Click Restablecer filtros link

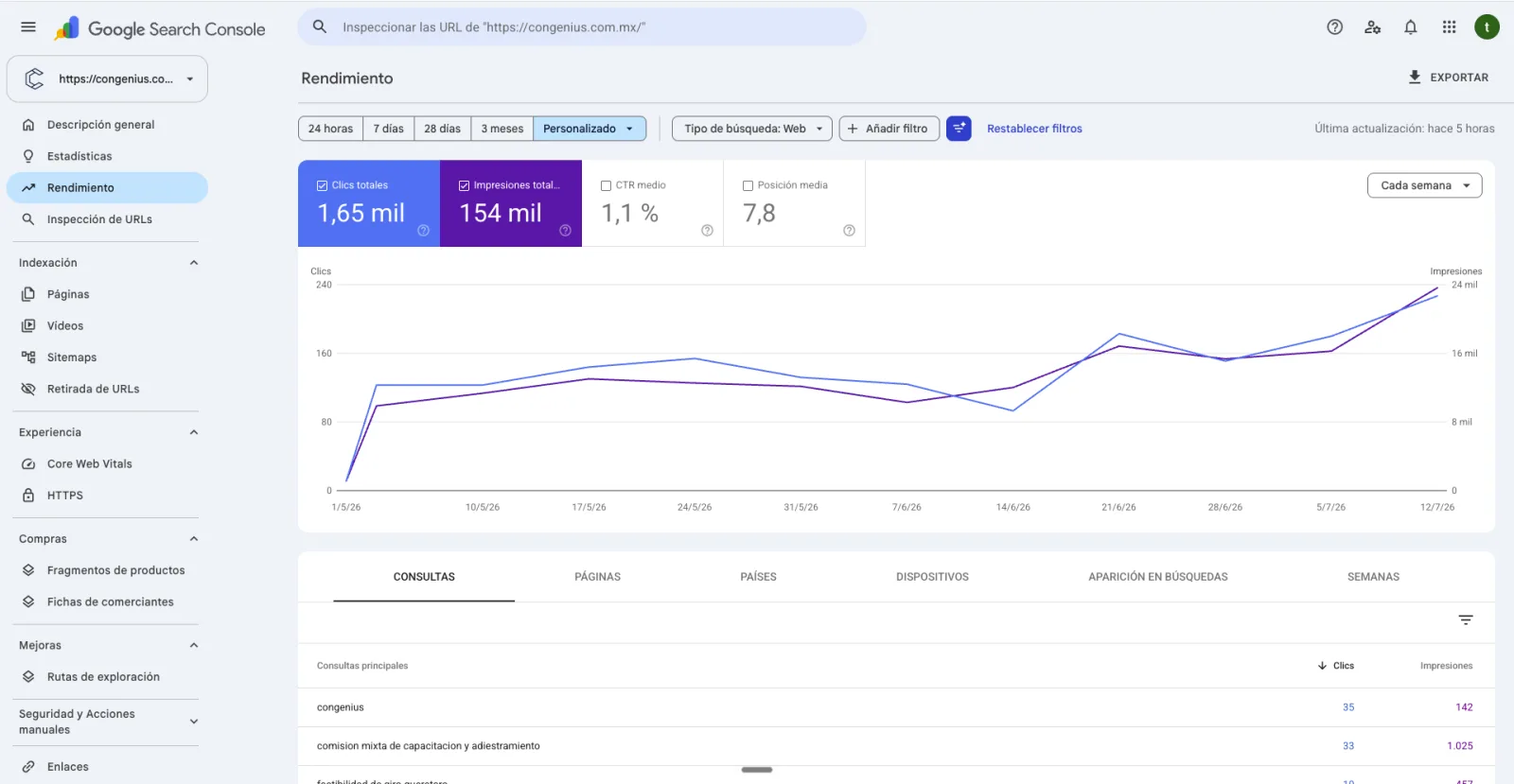click(1034, 129)
